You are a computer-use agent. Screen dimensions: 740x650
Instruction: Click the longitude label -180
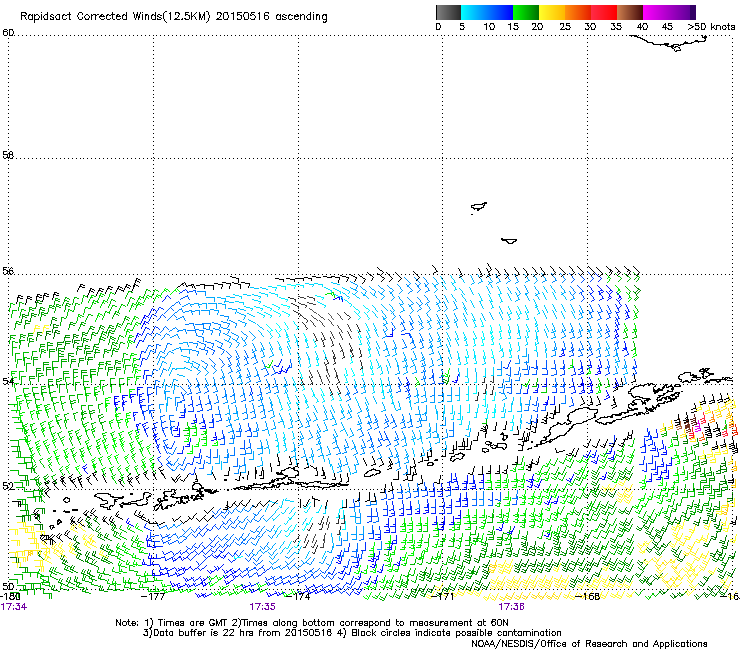click(x=10, y=596)
